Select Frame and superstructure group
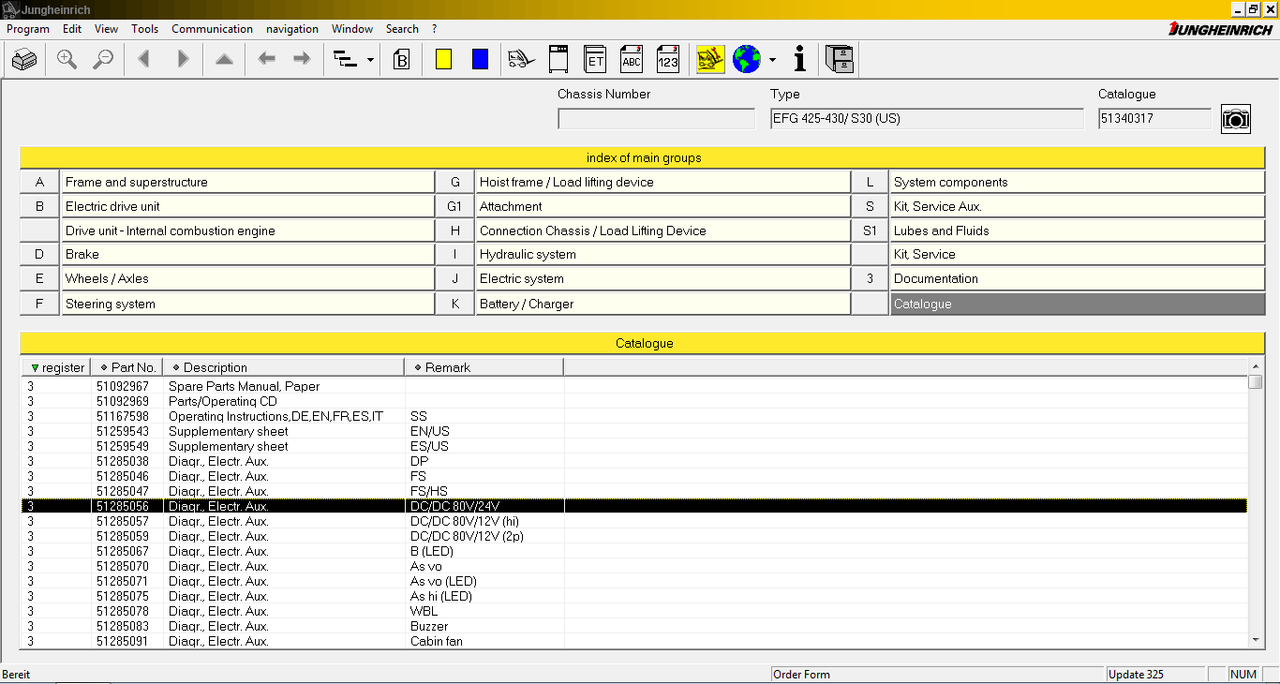The height and width of the screenshot is (684, 1280). (247, 182)
